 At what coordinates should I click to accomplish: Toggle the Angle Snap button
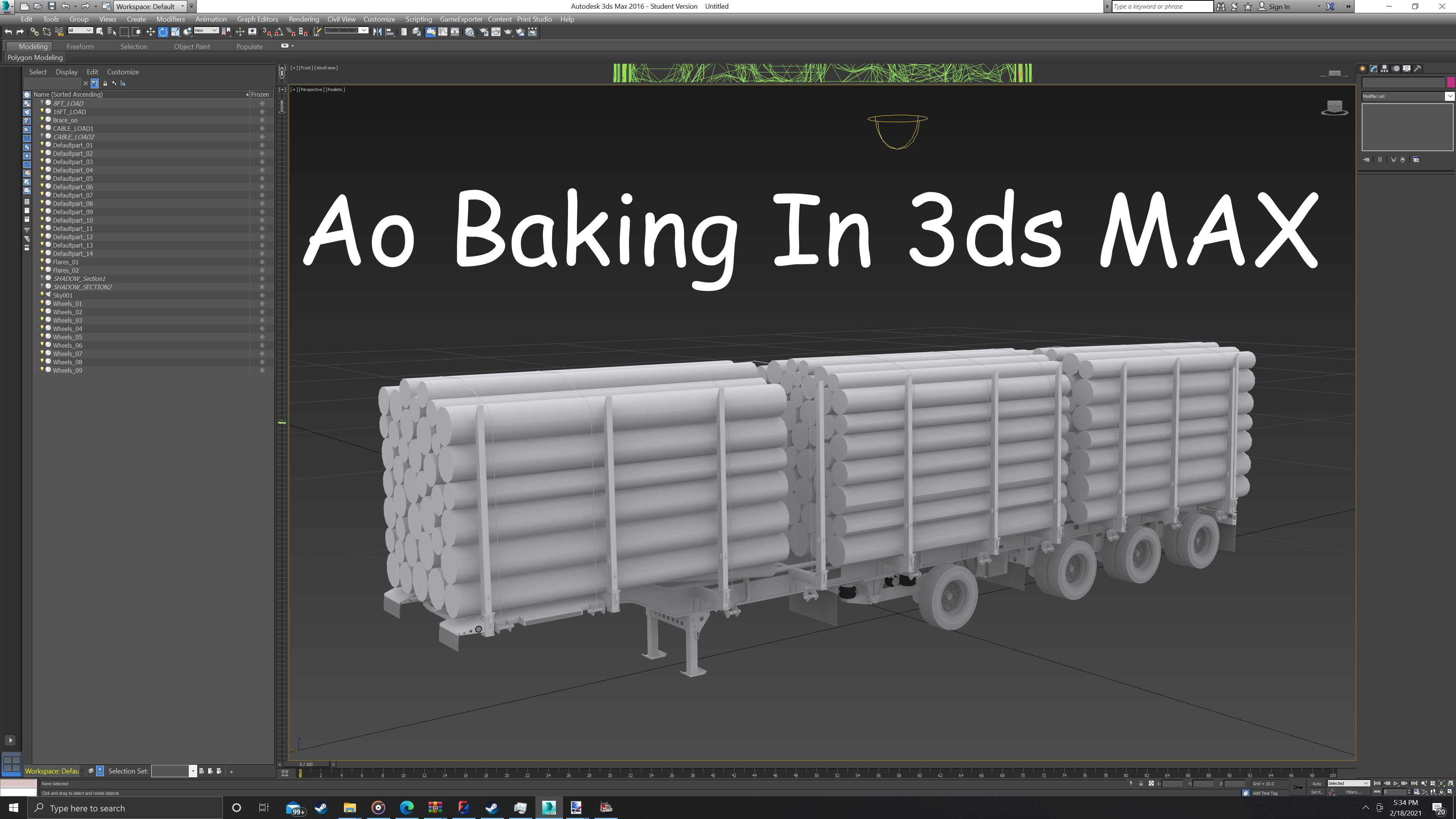[279, 31]
